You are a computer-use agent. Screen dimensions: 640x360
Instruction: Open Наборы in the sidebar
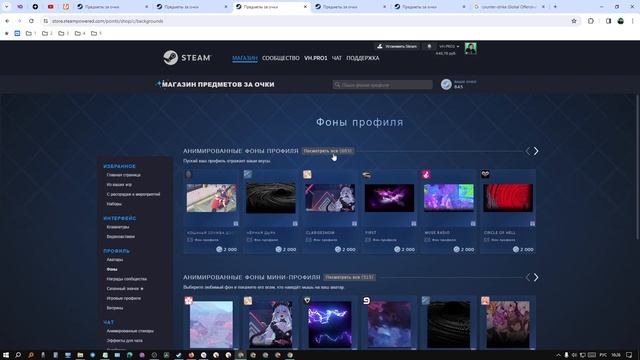point(114,204)
